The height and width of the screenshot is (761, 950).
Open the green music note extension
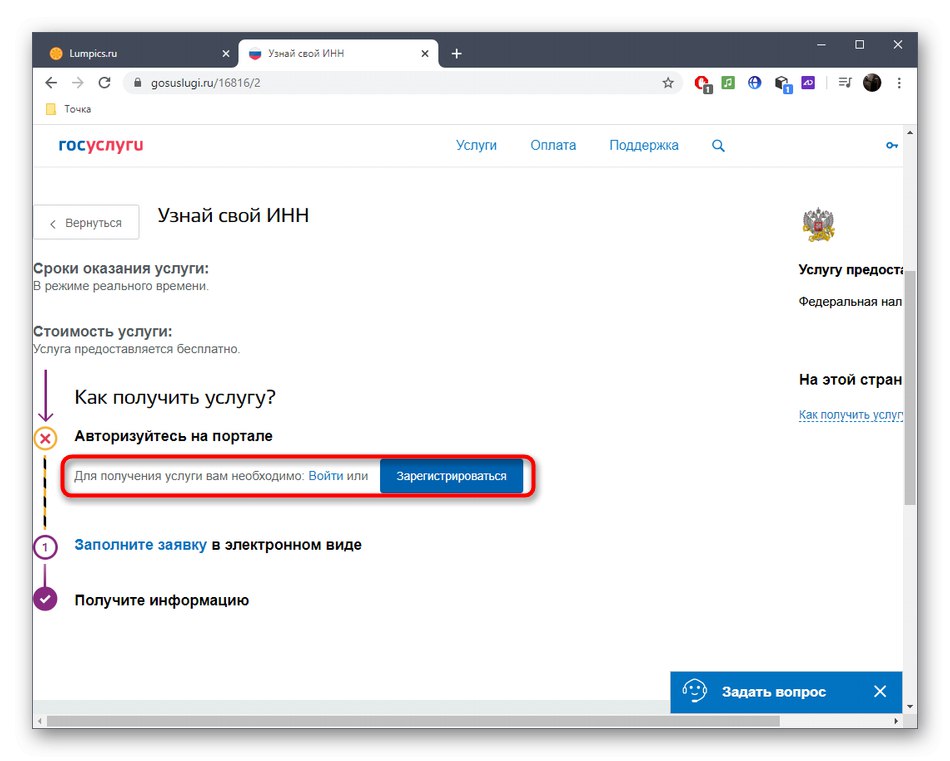728,82
